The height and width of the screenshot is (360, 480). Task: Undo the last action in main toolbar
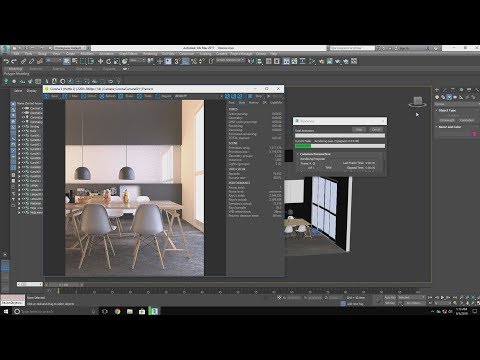(6, 61)
